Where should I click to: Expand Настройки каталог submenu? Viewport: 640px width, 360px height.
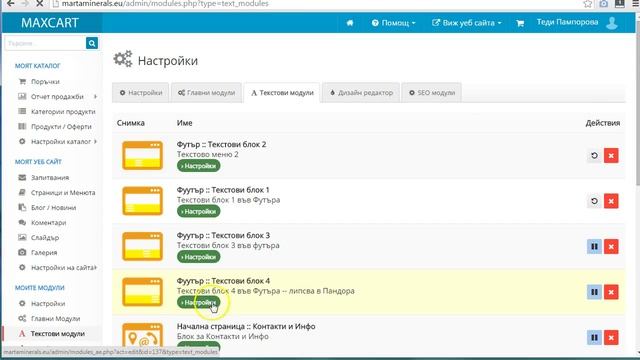coord(95,142)
